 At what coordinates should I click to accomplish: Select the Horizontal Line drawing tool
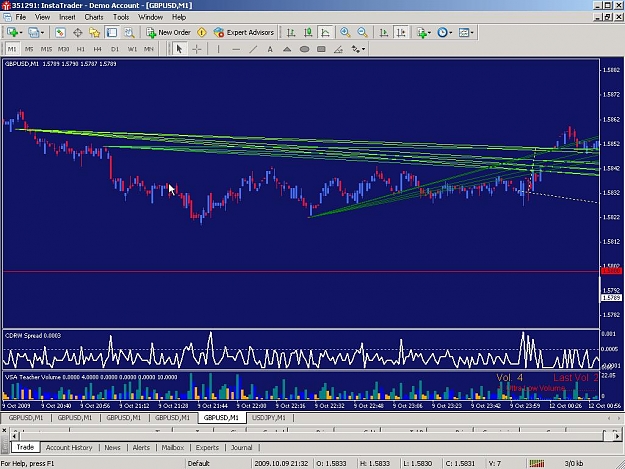(x=236, y=49)
